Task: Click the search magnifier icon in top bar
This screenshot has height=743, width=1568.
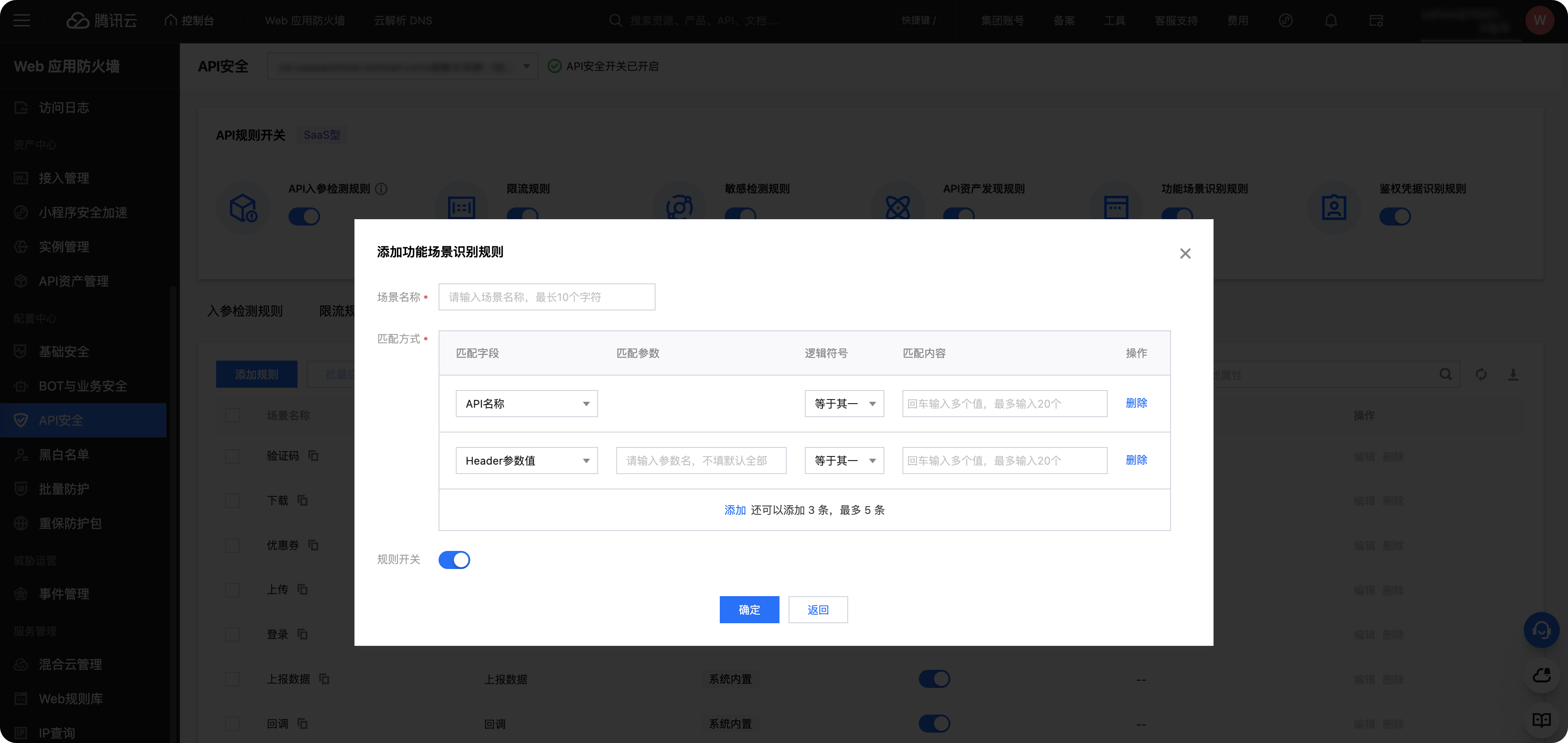Action: pyautogui.click(x=615, y=21)
